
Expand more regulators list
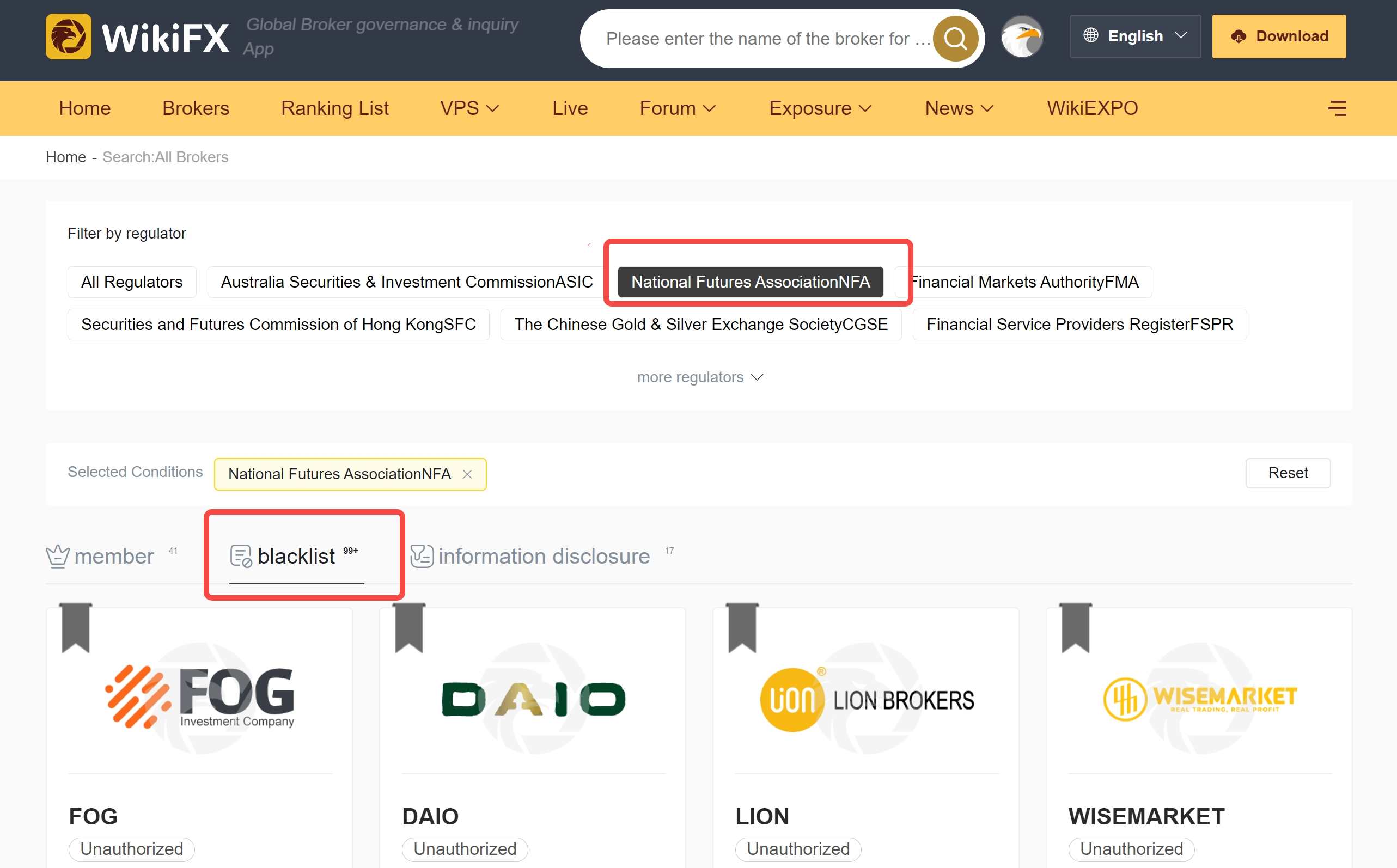click(x=700, y=377)
